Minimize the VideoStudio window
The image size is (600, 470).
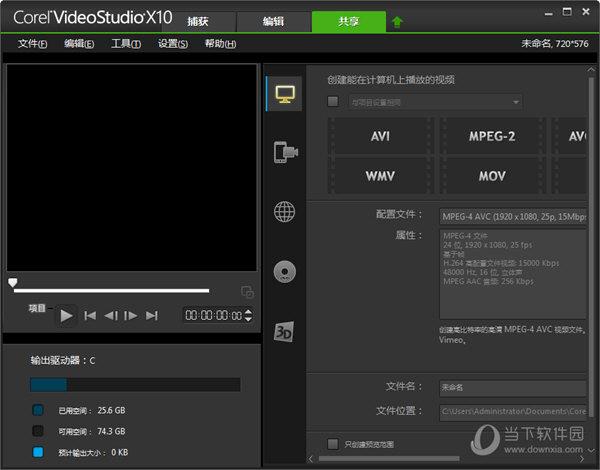[549, 13]
